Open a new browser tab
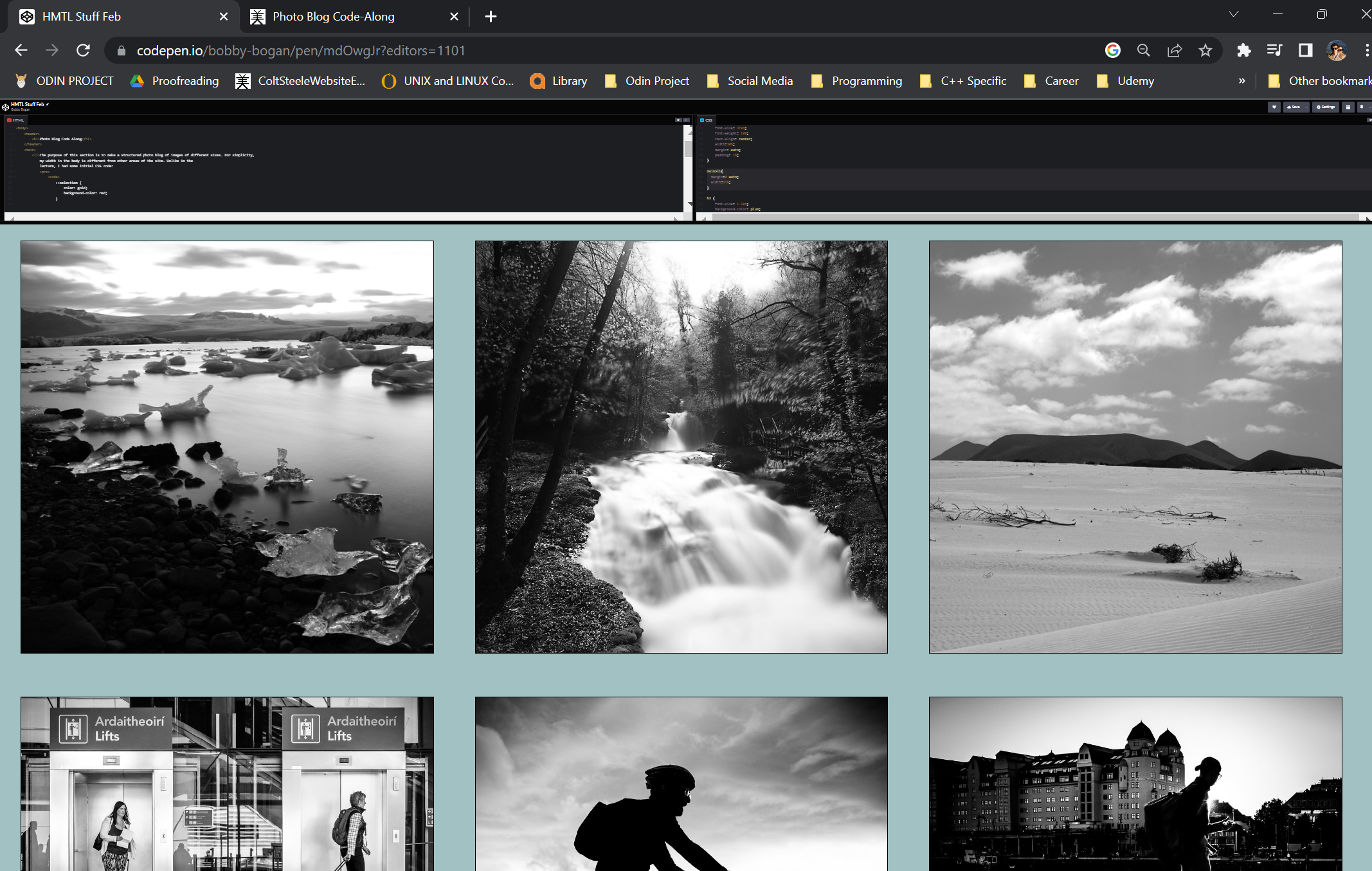Viewport: 1372px width, 871px height. coord(491,17)
